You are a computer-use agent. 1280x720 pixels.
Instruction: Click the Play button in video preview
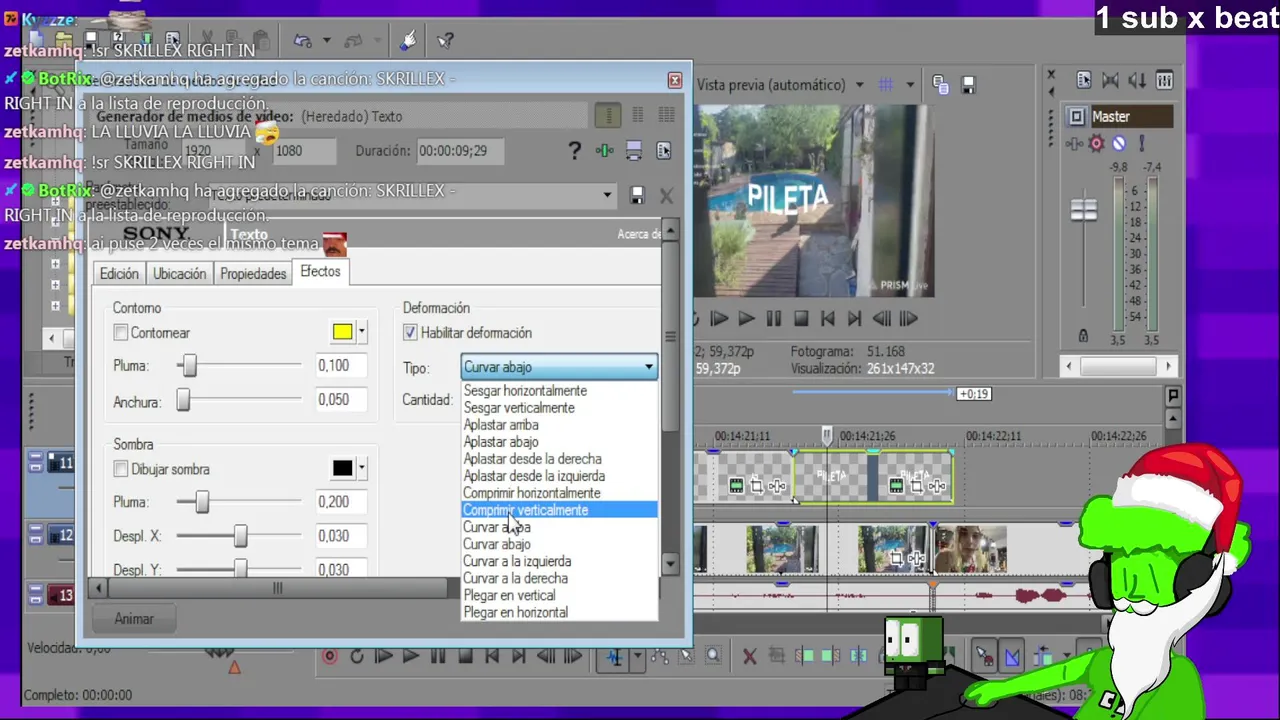[746, 319]
